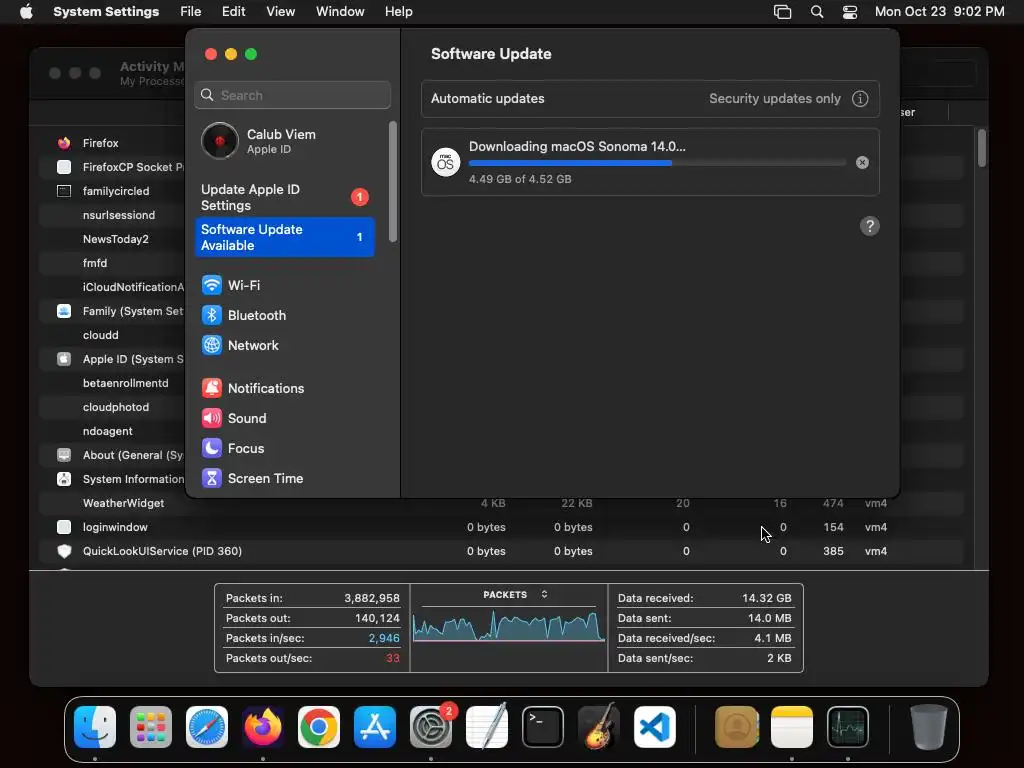Click the System Settings sidebar scrollbar
This screenshot has width=1024, height=768.
[x=392, y=182]
